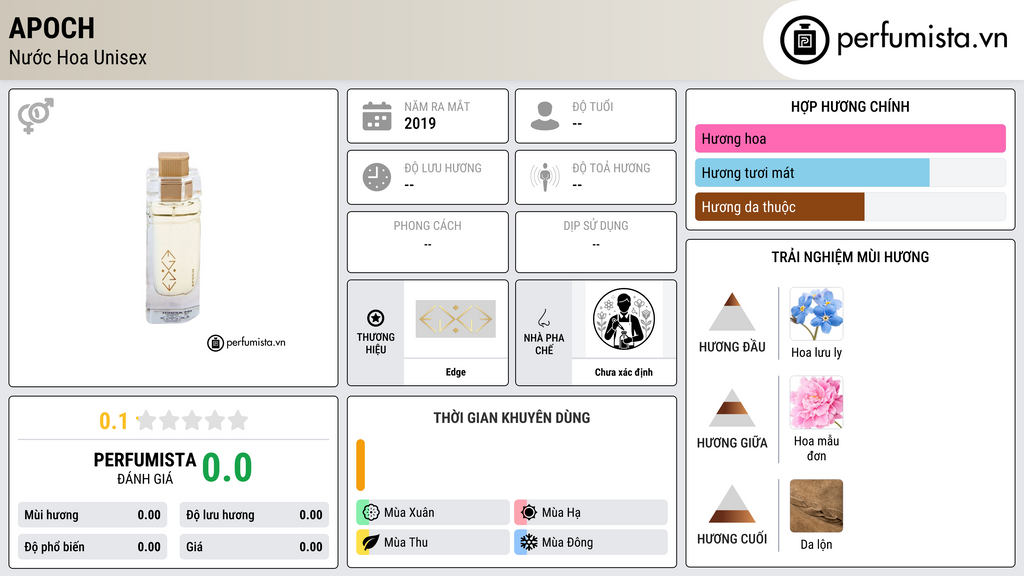Click the sun icon for Mùa Hạ

(529, 512)
